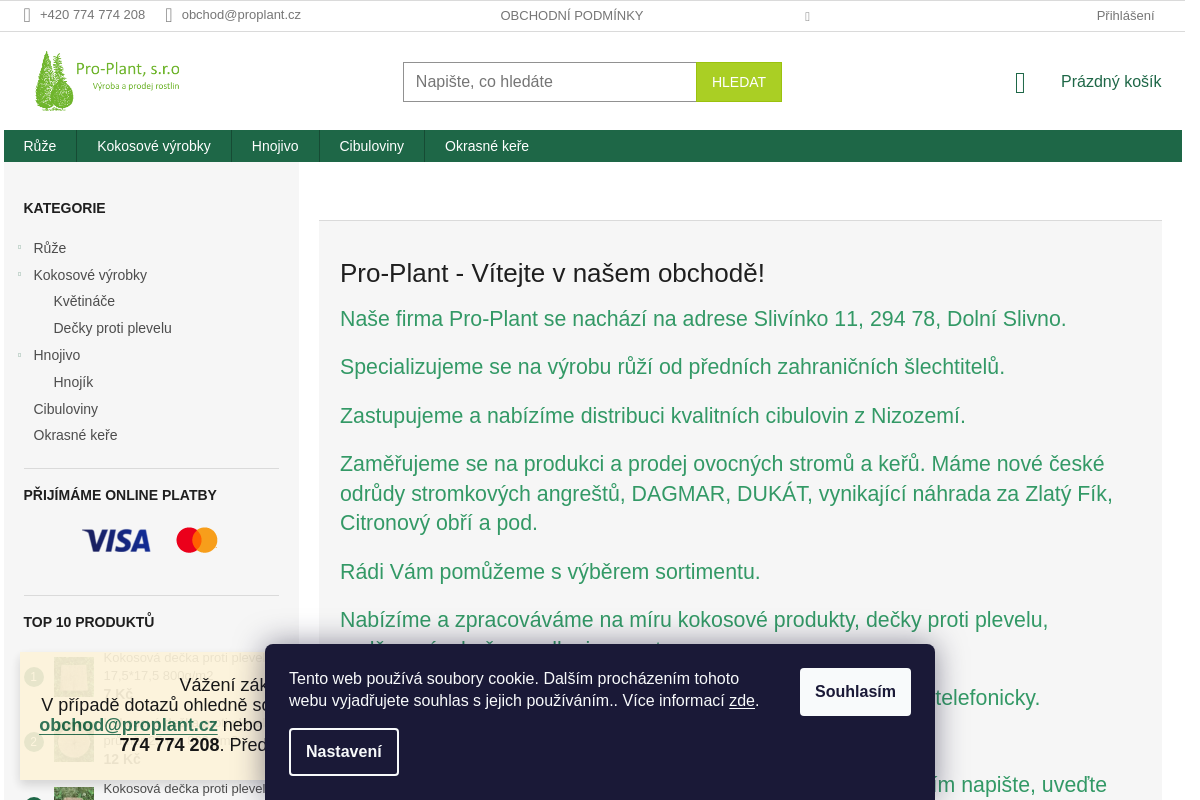
Task: Open Obchodní podmínky page
Action: coord(572,16)
